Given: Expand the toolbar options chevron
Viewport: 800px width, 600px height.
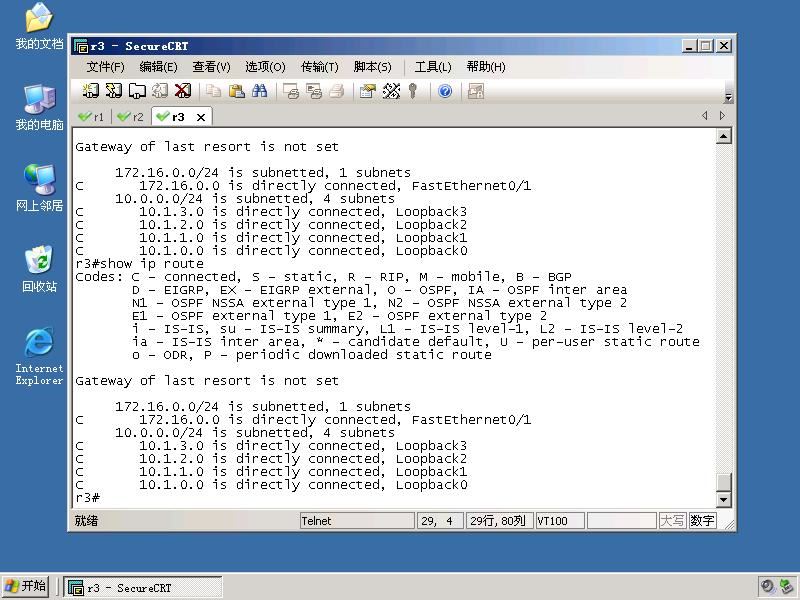Looking at the screenshot, I should 728,97.
